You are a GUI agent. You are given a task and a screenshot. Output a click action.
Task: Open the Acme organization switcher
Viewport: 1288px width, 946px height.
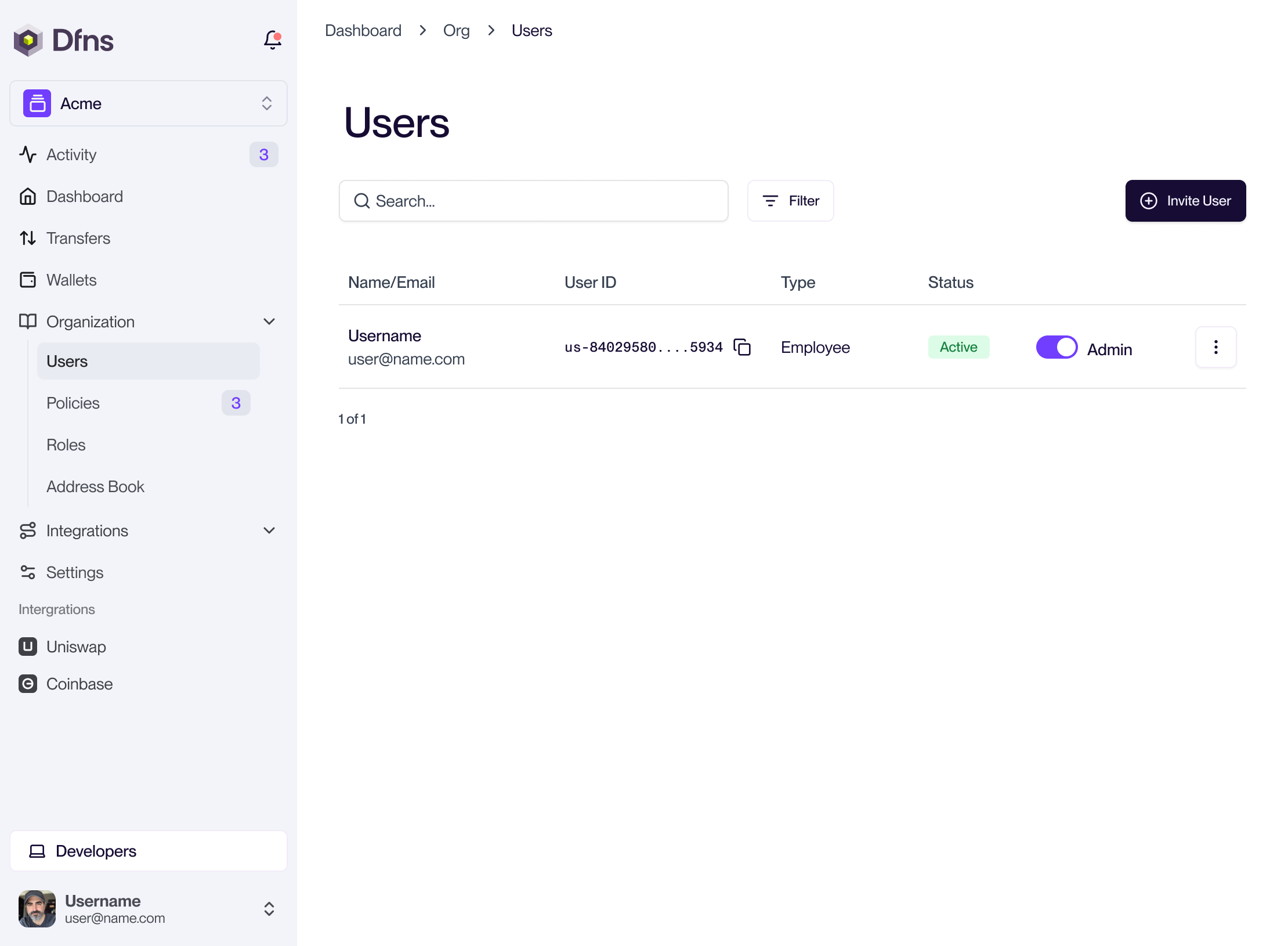[149, 103]
